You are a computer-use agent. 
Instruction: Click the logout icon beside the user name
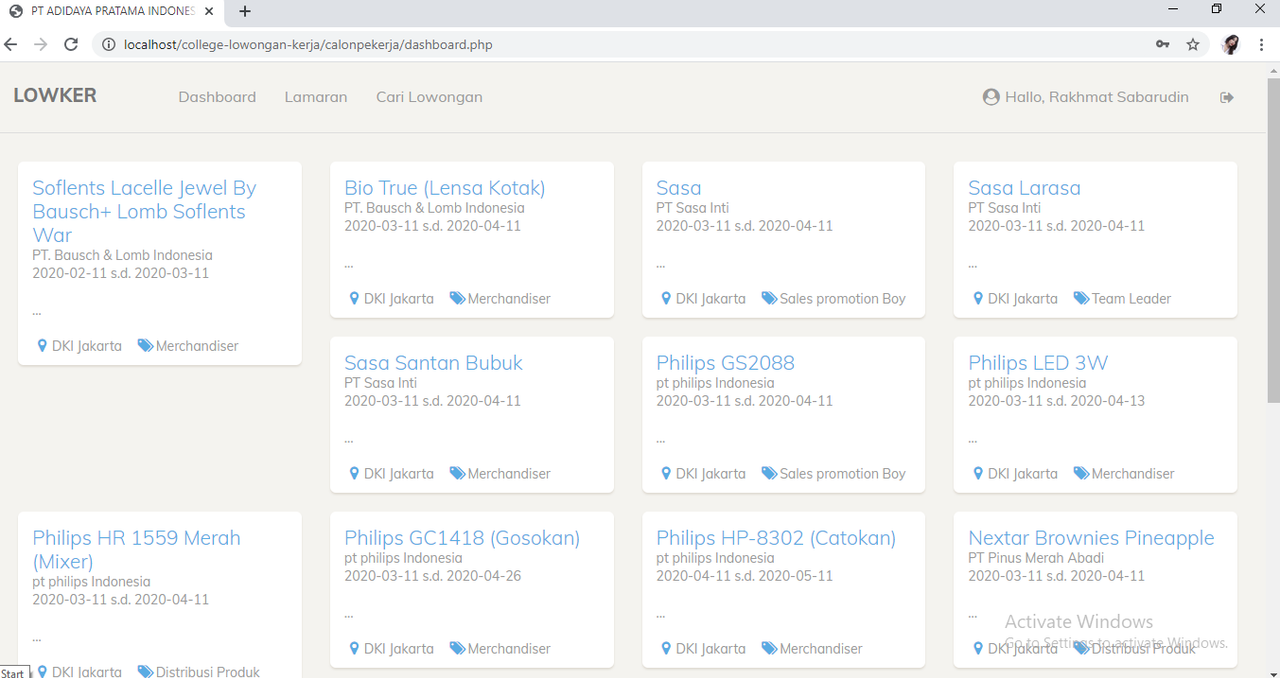(1227, 97)
